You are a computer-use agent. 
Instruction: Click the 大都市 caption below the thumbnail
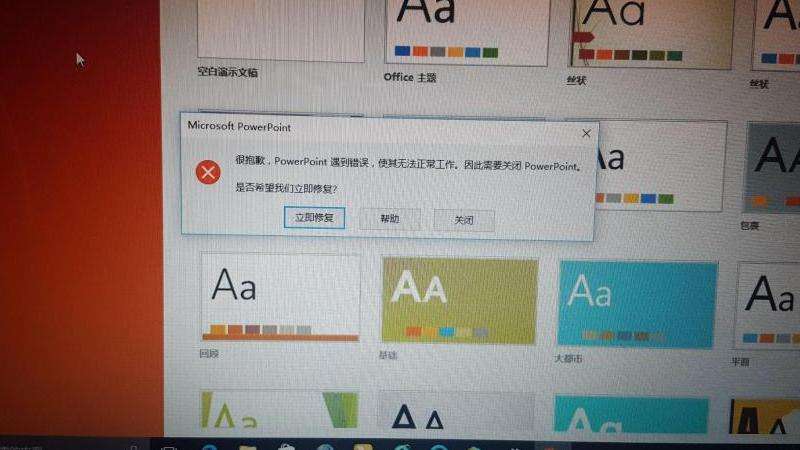pyautogui.click(x=569, y=357)
